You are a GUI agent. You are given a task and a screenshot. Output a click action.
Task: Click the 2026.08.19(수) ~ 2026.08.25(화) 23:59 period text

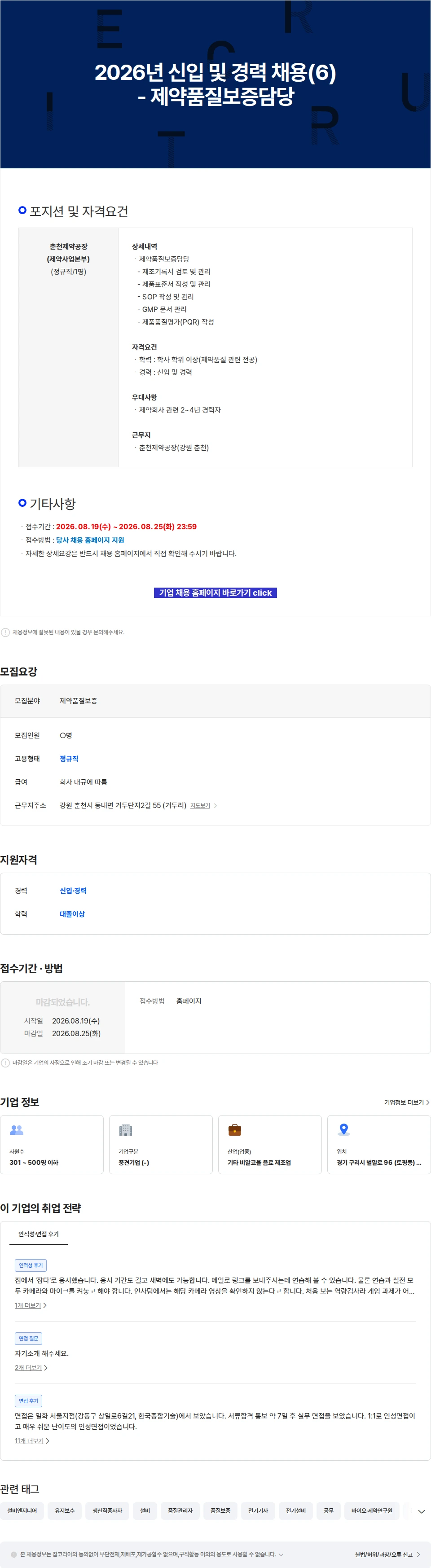126,527
